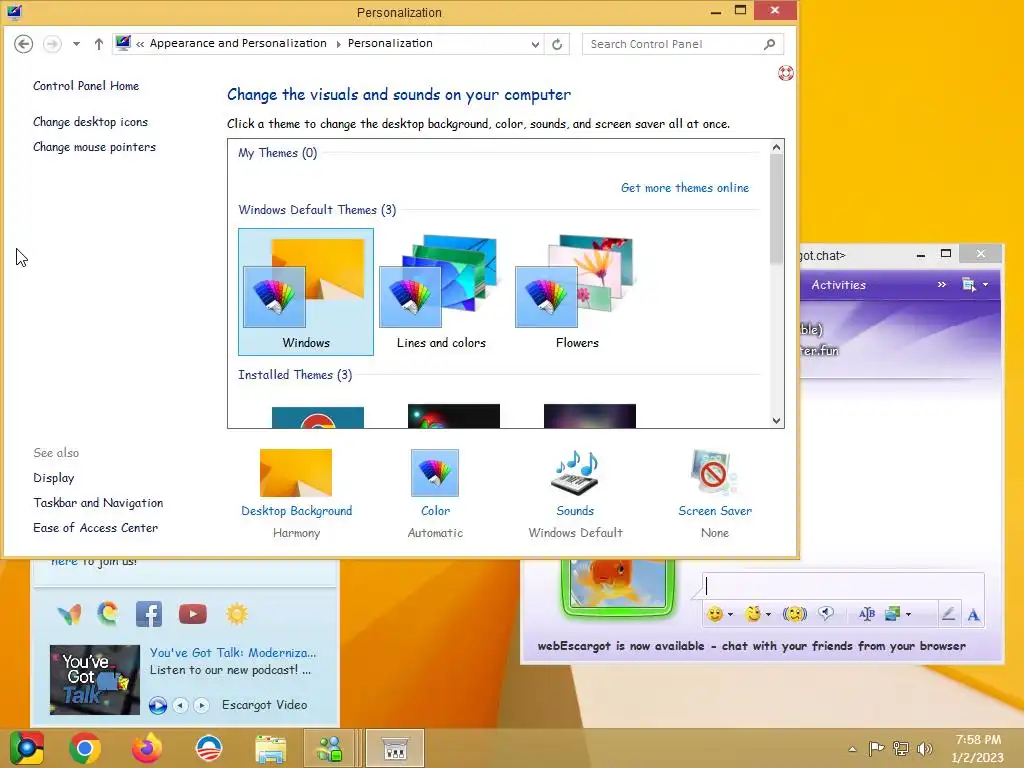
Task: Open Display under See also
Action: [x=54, y=478]
